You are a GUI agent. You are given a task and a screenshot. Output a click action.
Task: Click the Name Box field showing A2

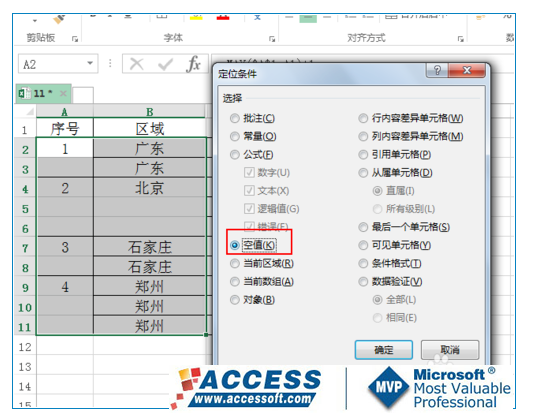52,64
